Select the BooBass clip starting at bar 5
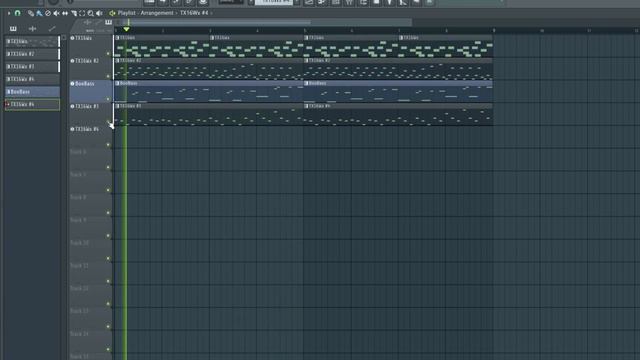The width and height of the screenshot is (640, 360). (398, 91)
